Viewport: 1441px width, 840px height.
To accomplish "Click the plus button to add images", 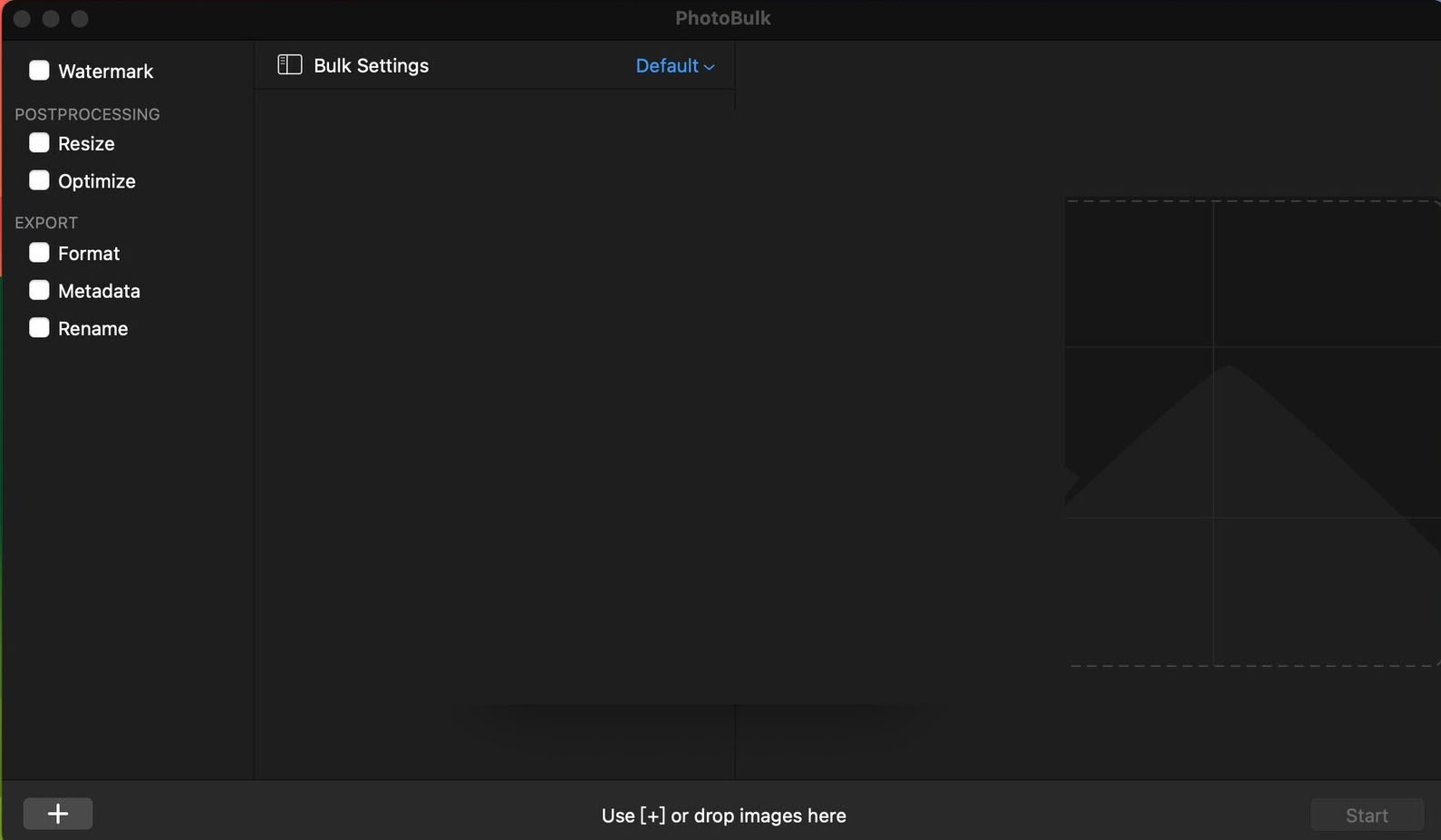I will (x=58, y=814).
